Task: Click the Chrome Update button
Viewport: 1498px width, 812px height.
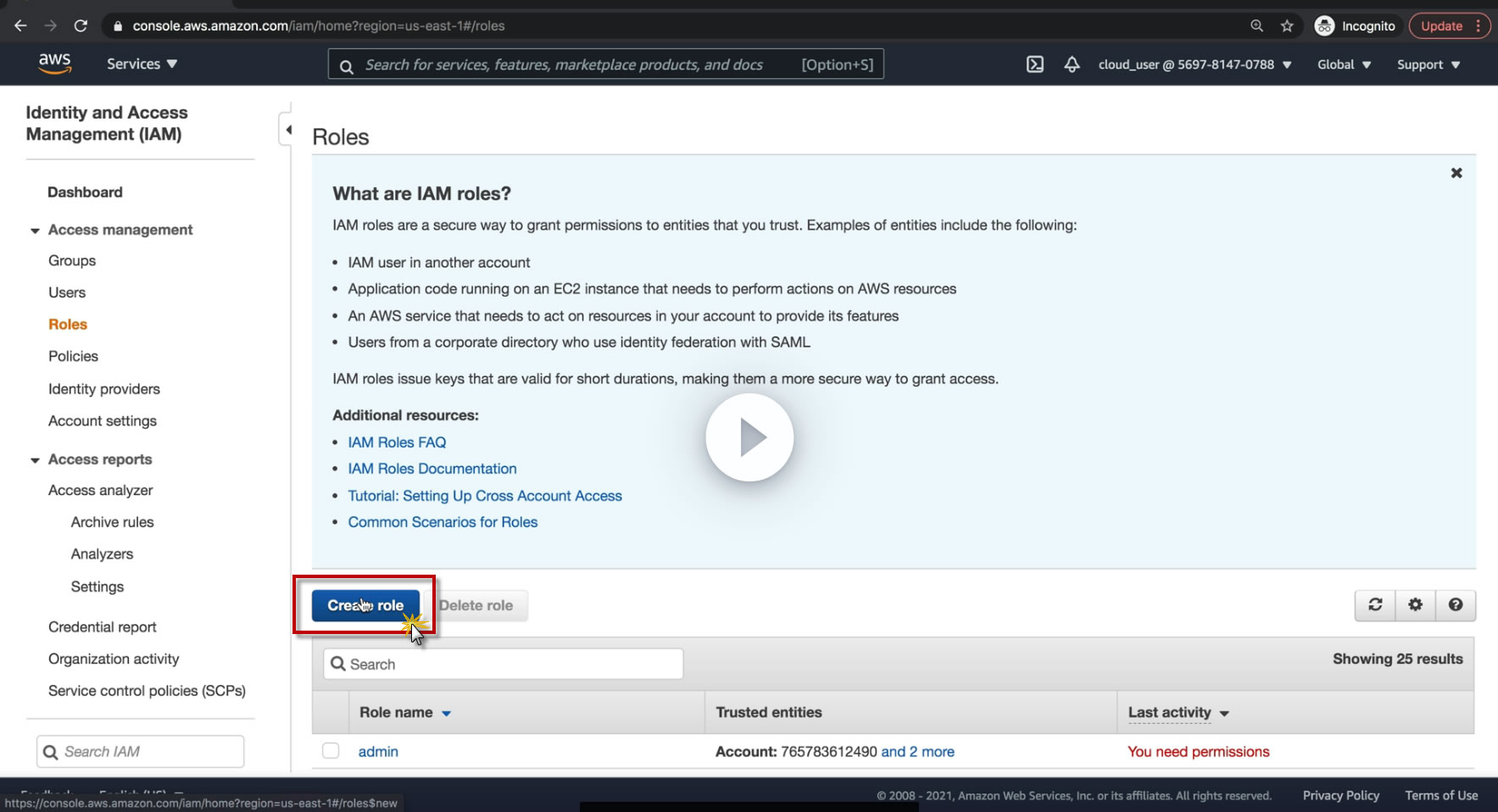Action: click(x=1449, y=25)
